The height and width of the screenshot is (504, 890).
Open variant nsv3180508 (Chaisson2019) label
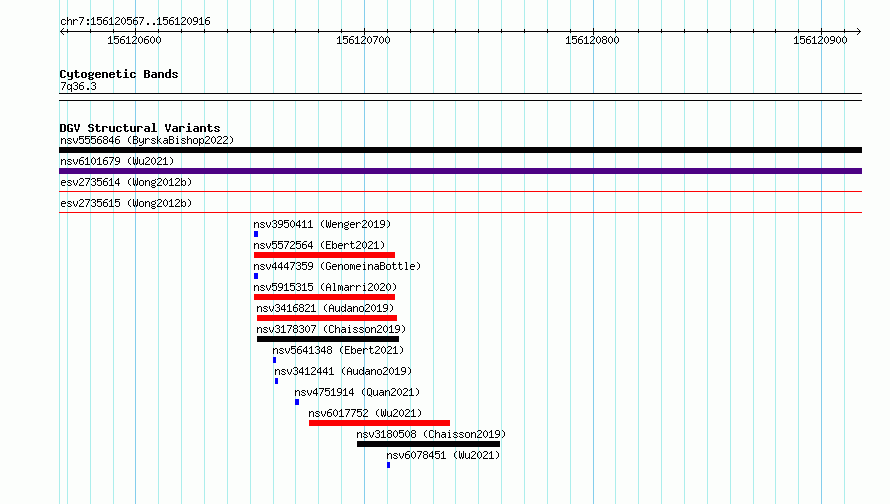(x=431, y=434)
